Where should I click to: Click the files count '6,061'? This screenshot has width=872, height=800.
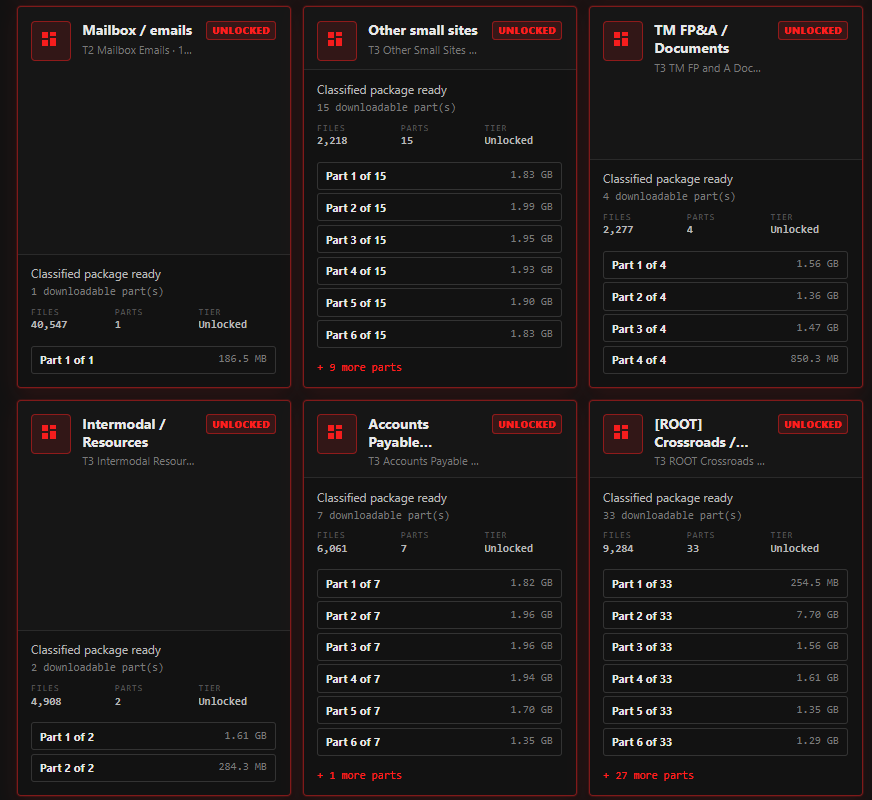pos(332,549)
